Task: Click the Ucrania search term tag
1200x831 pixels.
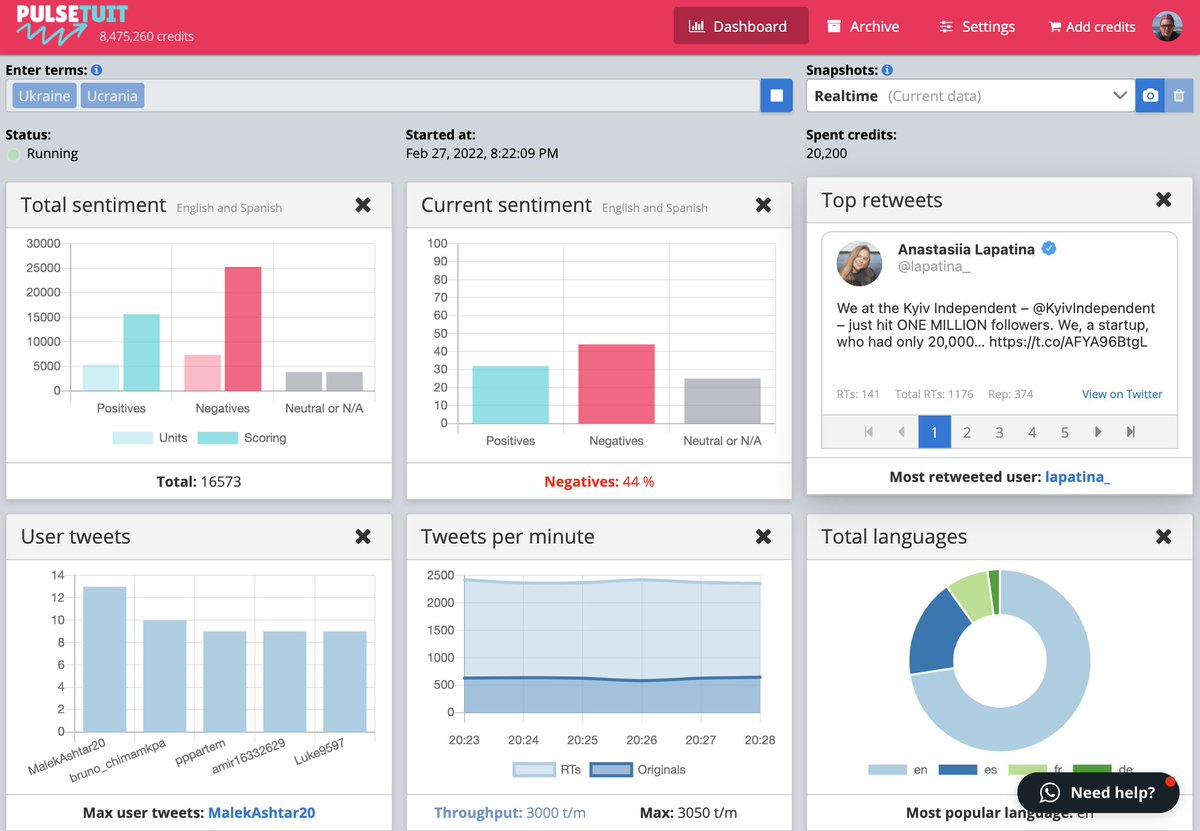Action: [112, 96]
